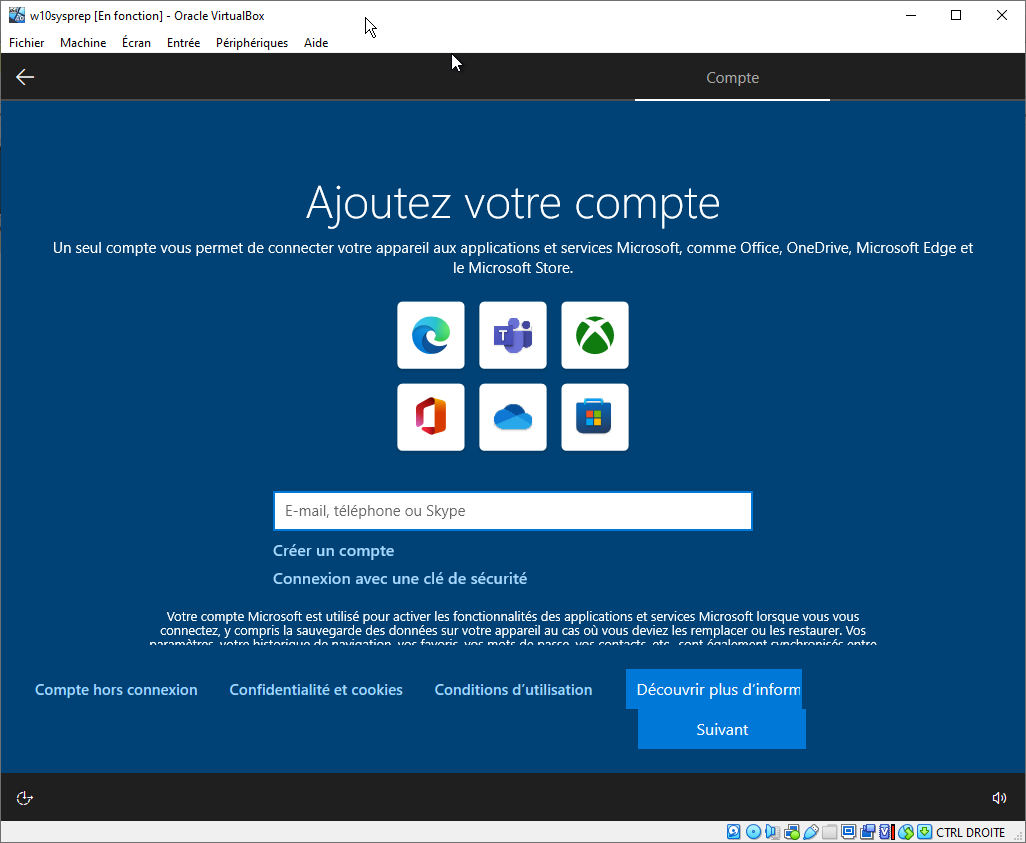Image resolution: width=1026 pixels, height=843 pixels.
Task: Open Confidentialité et cookies link
Action: pyautogui.click(x=316, y=690)
